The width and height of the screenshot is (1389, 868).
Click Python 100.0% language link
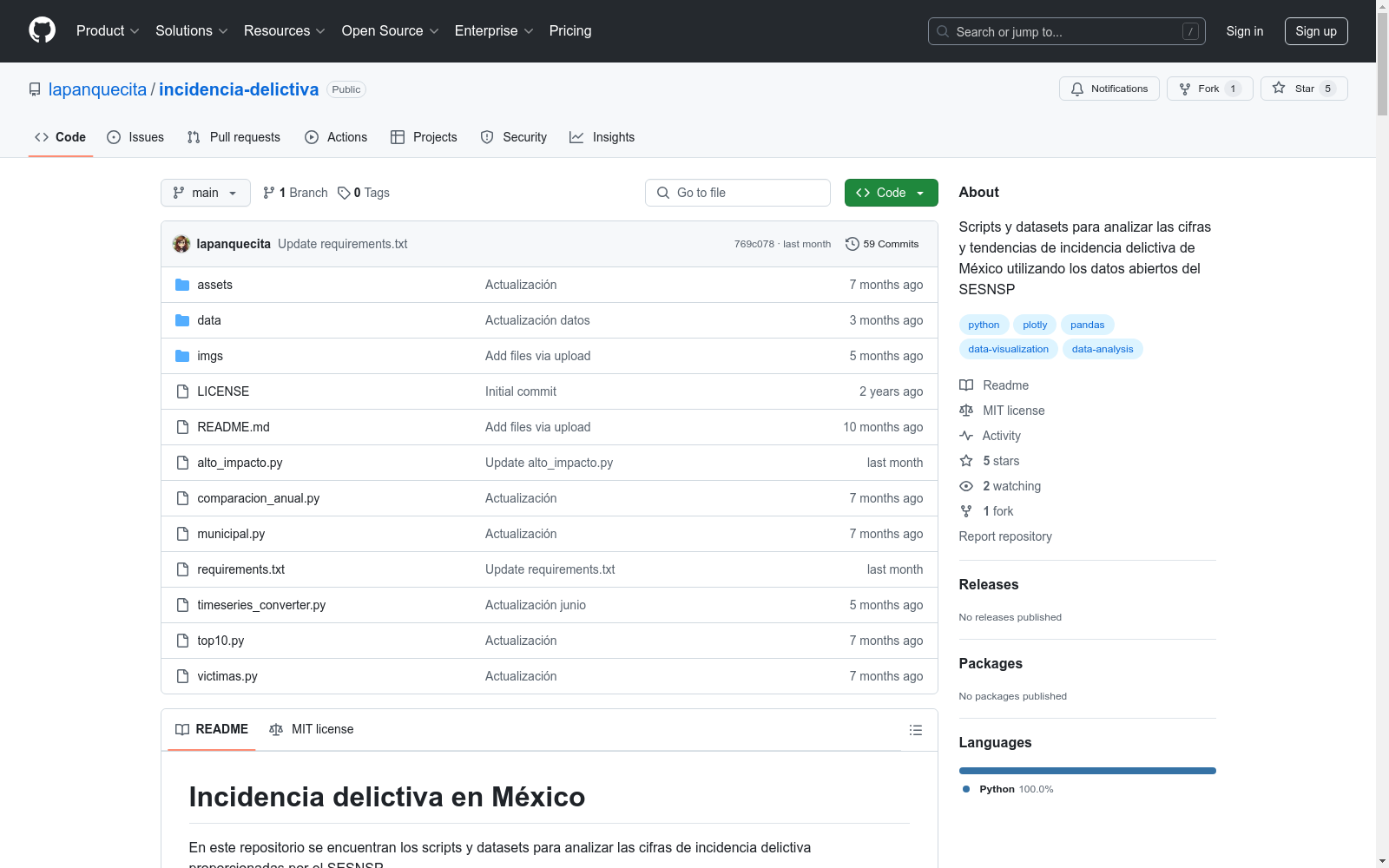(1008, 789)
